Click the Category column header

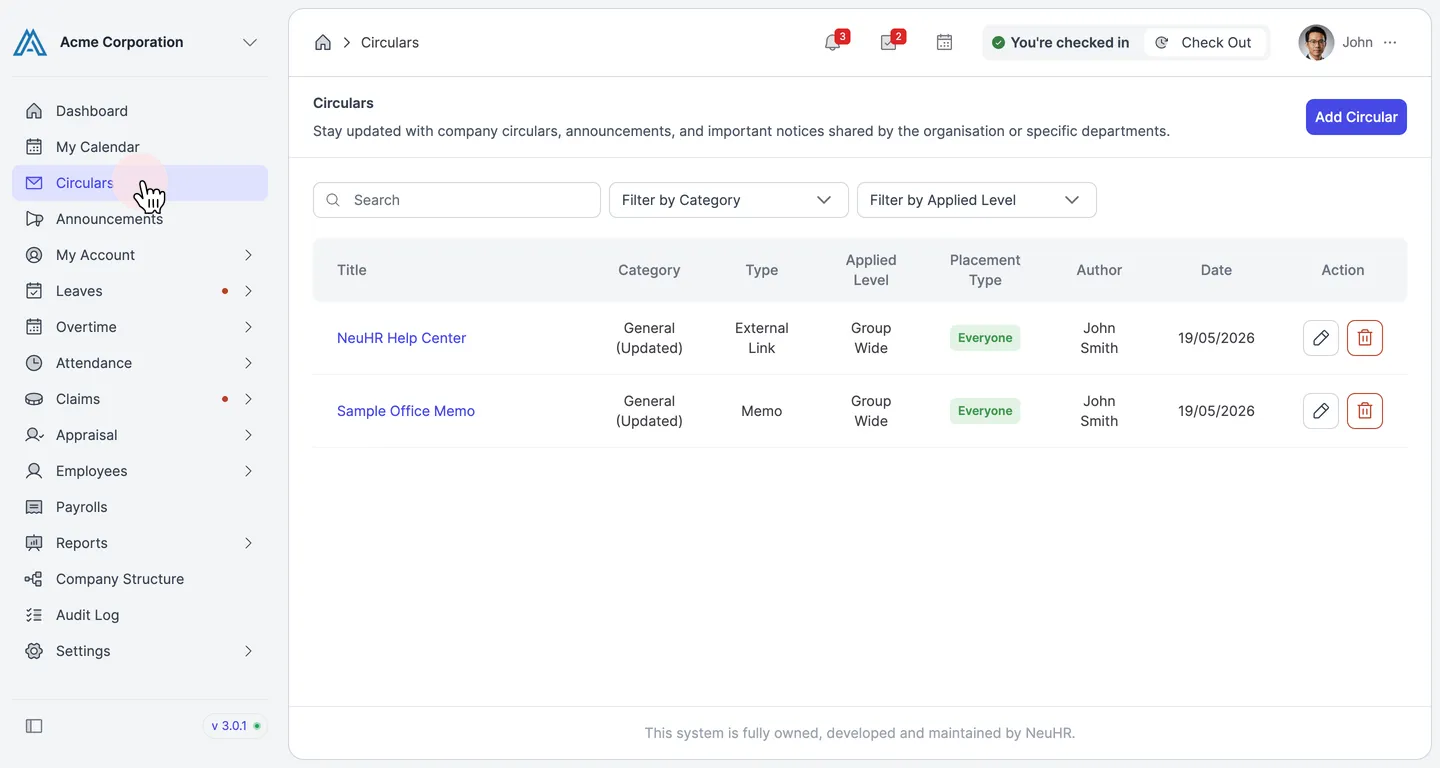pyautogui.click(x=649, y=270)
